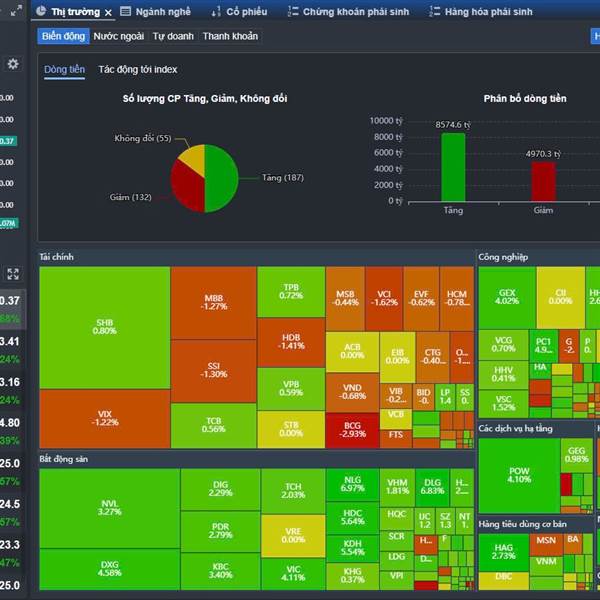Click the DLG 6.83% tile
Viewport: 600px width, 600px height.
coord(432,488)
